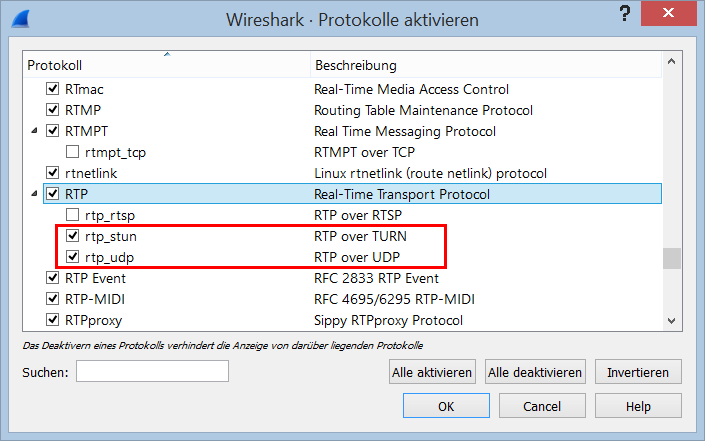This screenshot has height=441, width=705.
Task: Click the scrollbar up arrow
Action: click(671, 62)
